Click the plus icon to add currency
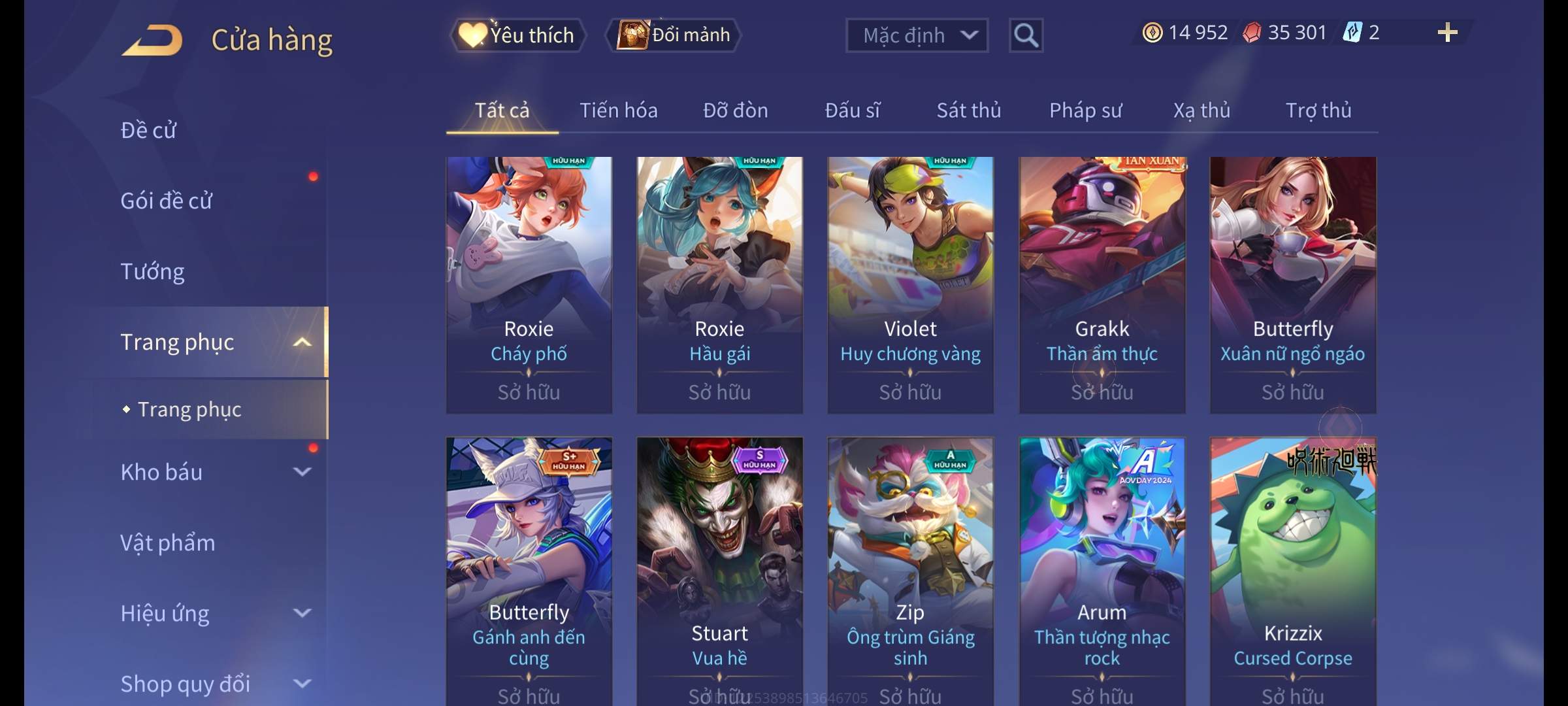The image size is (1568, 706). click(x=1448, y=33)
